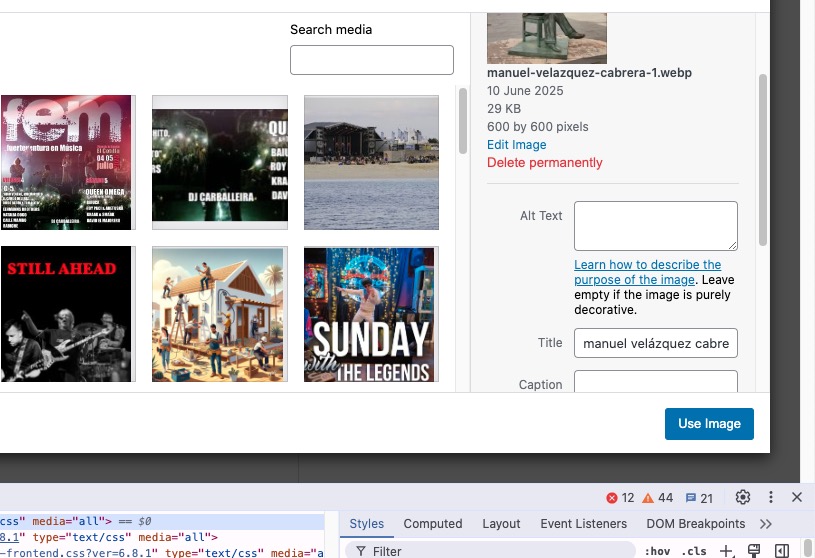The image size is (815, 558).
Task: Click the orange warnings count icon
Action: pos(648,498)
